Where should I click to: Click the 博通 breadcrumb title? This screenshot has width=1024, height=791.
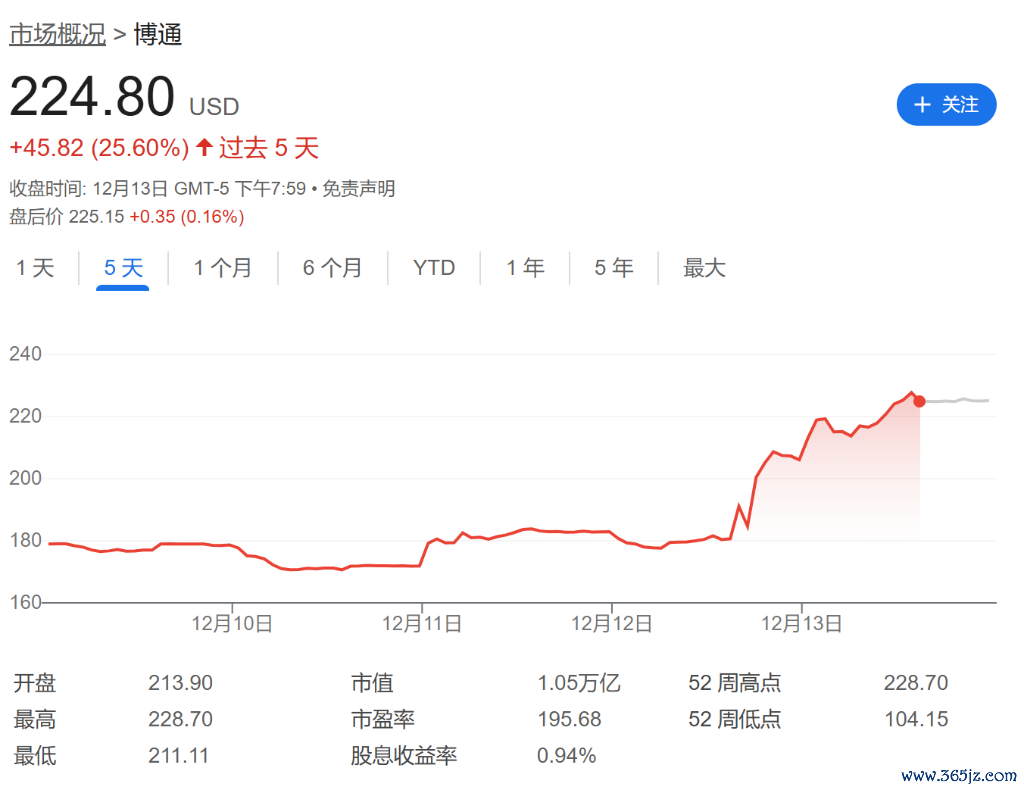point(157,34)
